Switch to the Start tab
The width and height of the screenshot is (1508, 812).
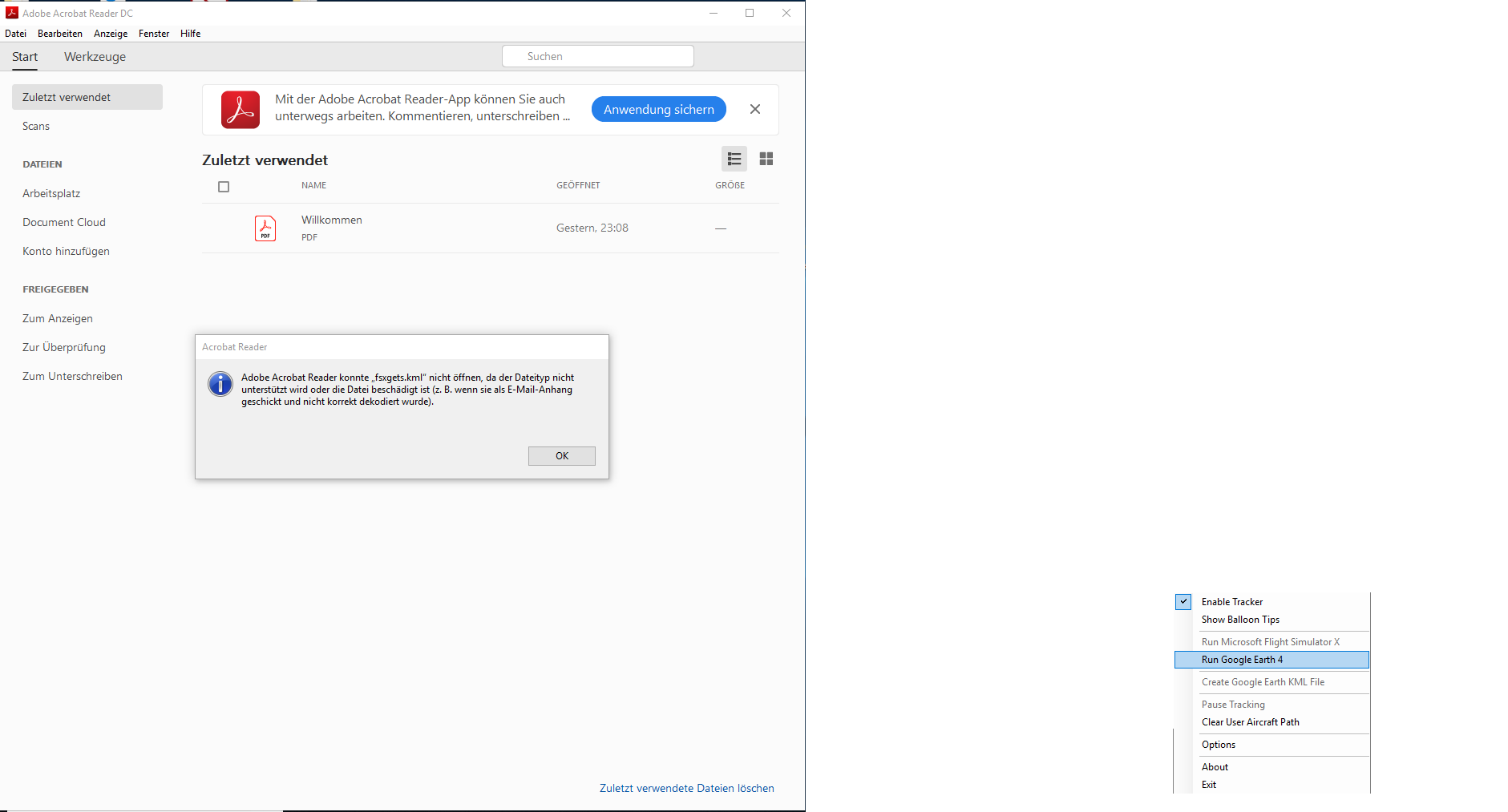[x=25, y=57]
